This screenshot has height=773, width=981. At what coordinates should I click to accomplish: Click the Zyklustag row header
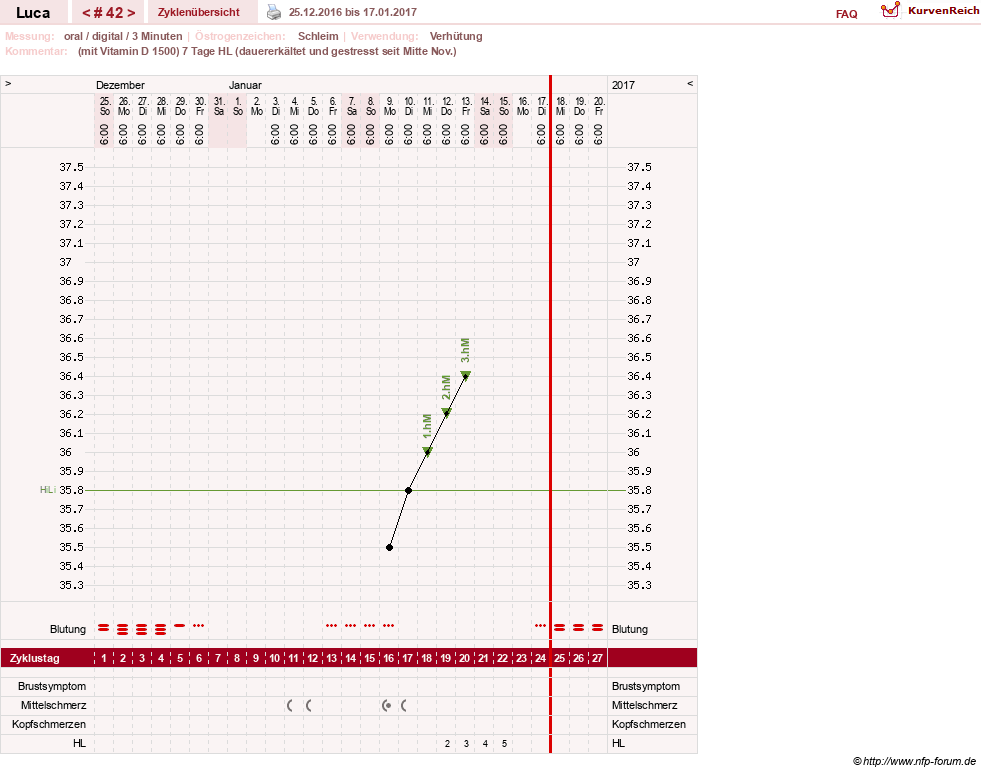pos(34,659)
